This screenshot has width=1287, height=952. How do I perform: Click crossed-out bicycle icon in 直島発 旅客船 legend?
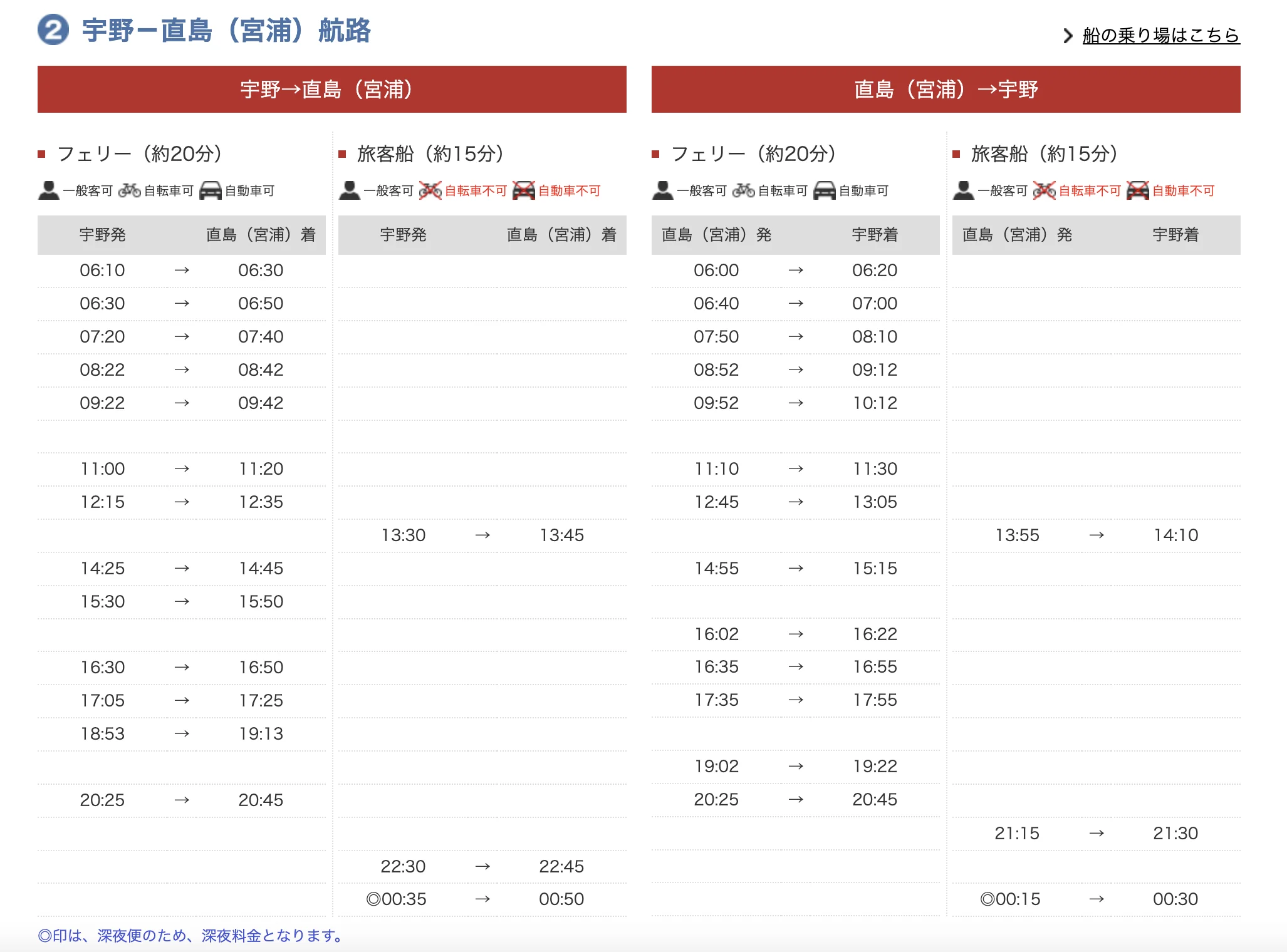1045,190
